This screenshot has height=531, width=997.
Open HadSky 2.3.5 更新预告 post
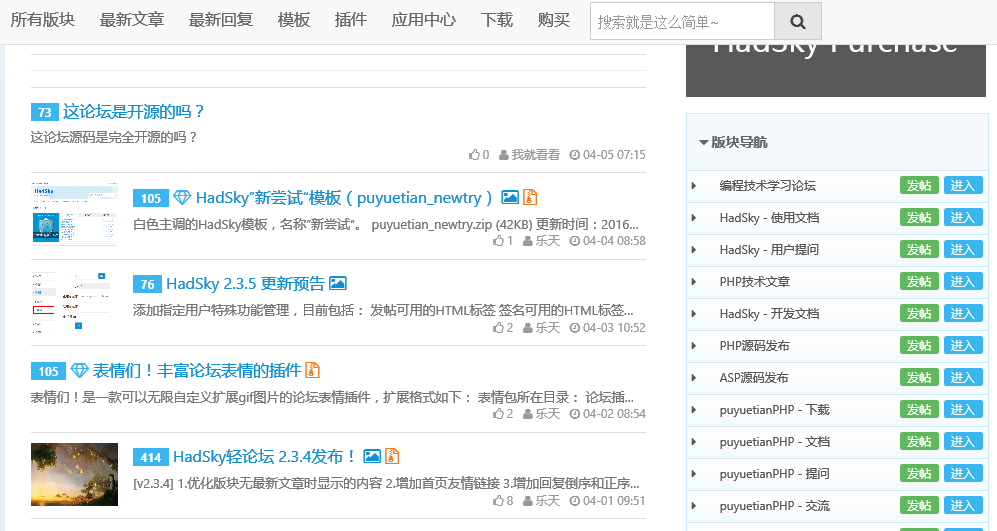(x=245, y=284)
